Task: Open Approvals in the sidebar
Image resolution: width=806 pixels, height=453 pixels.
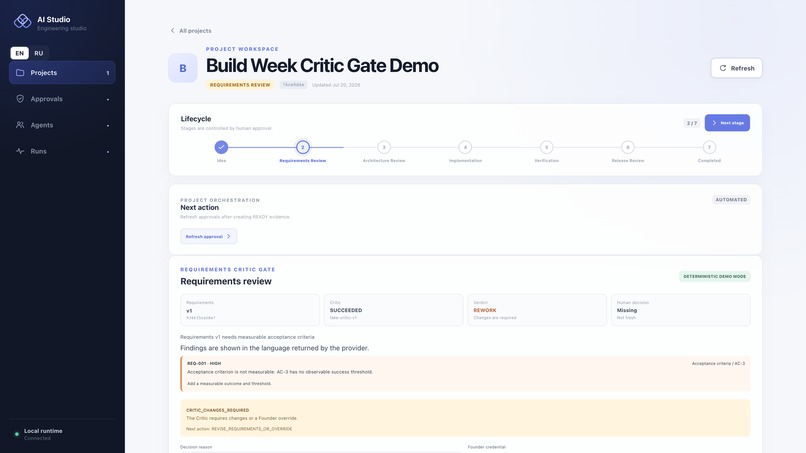Action: (62, 99)
